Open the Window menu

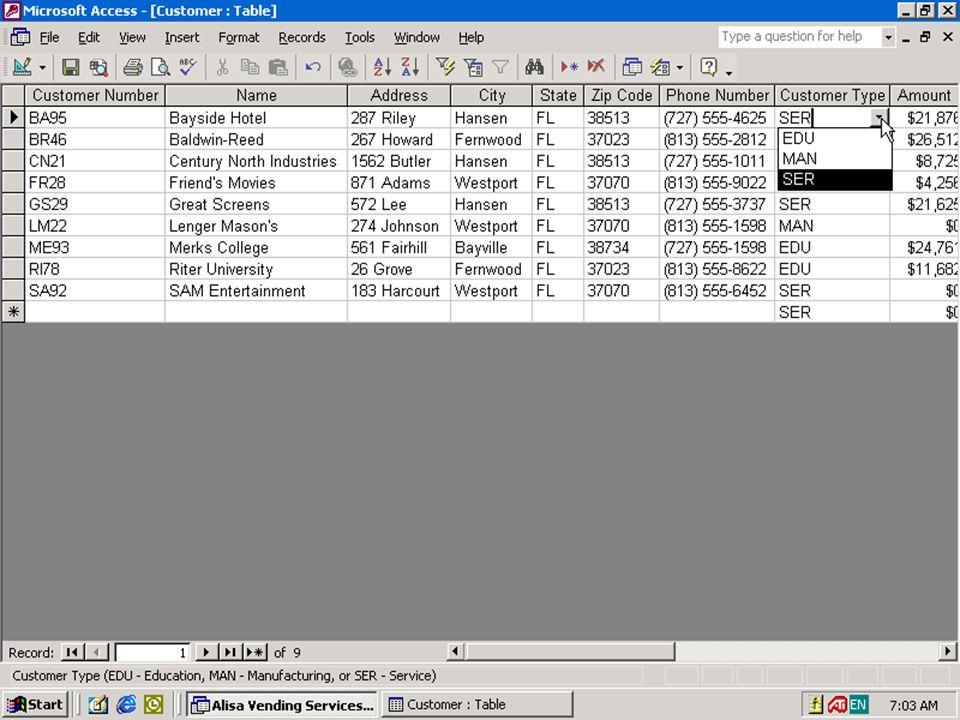[x=416, y=37]
